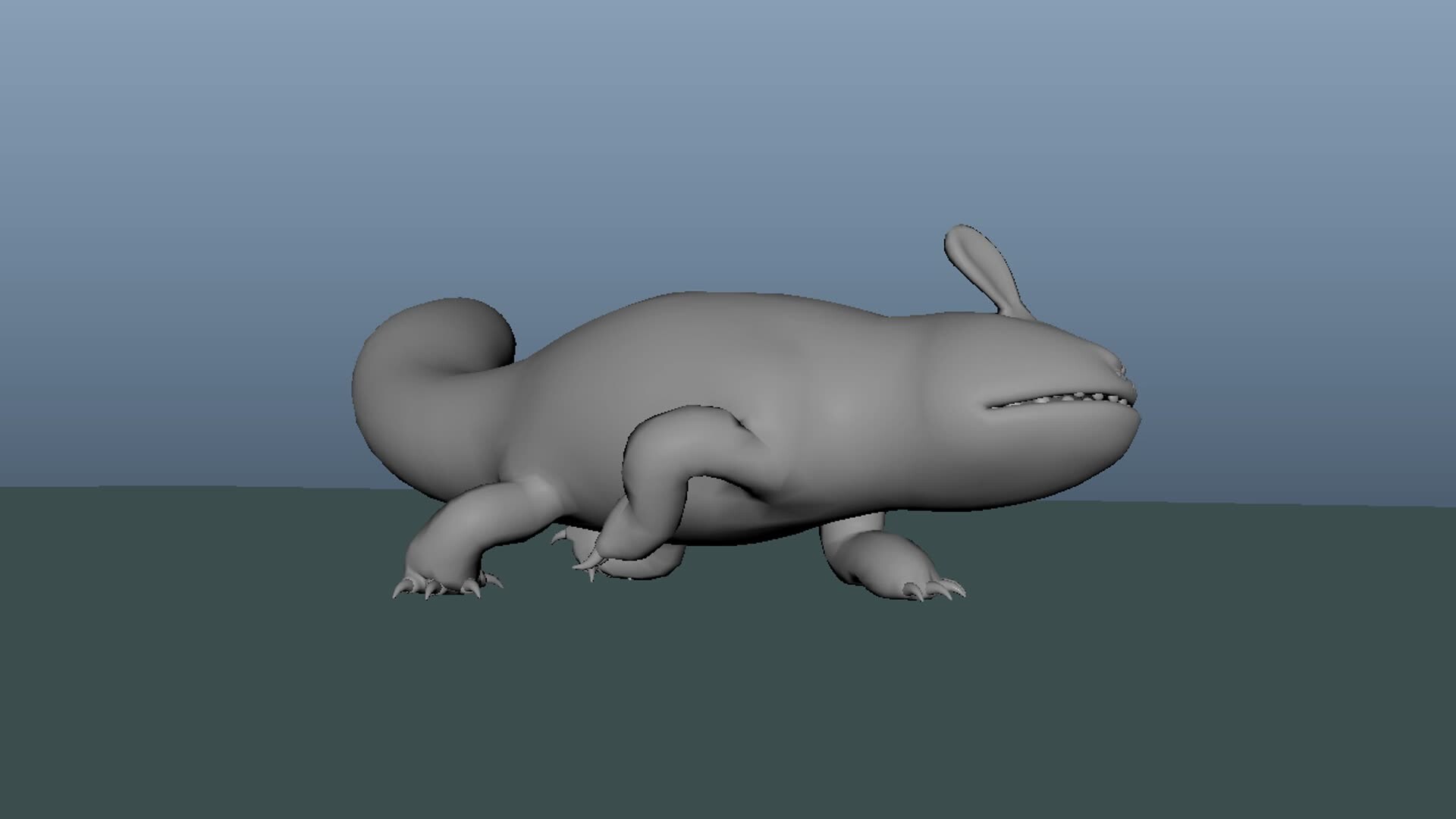1456x819 pixels.
Task: Click the center of the creature's torso
Action: pyautogui.click(x=758, y=402)
